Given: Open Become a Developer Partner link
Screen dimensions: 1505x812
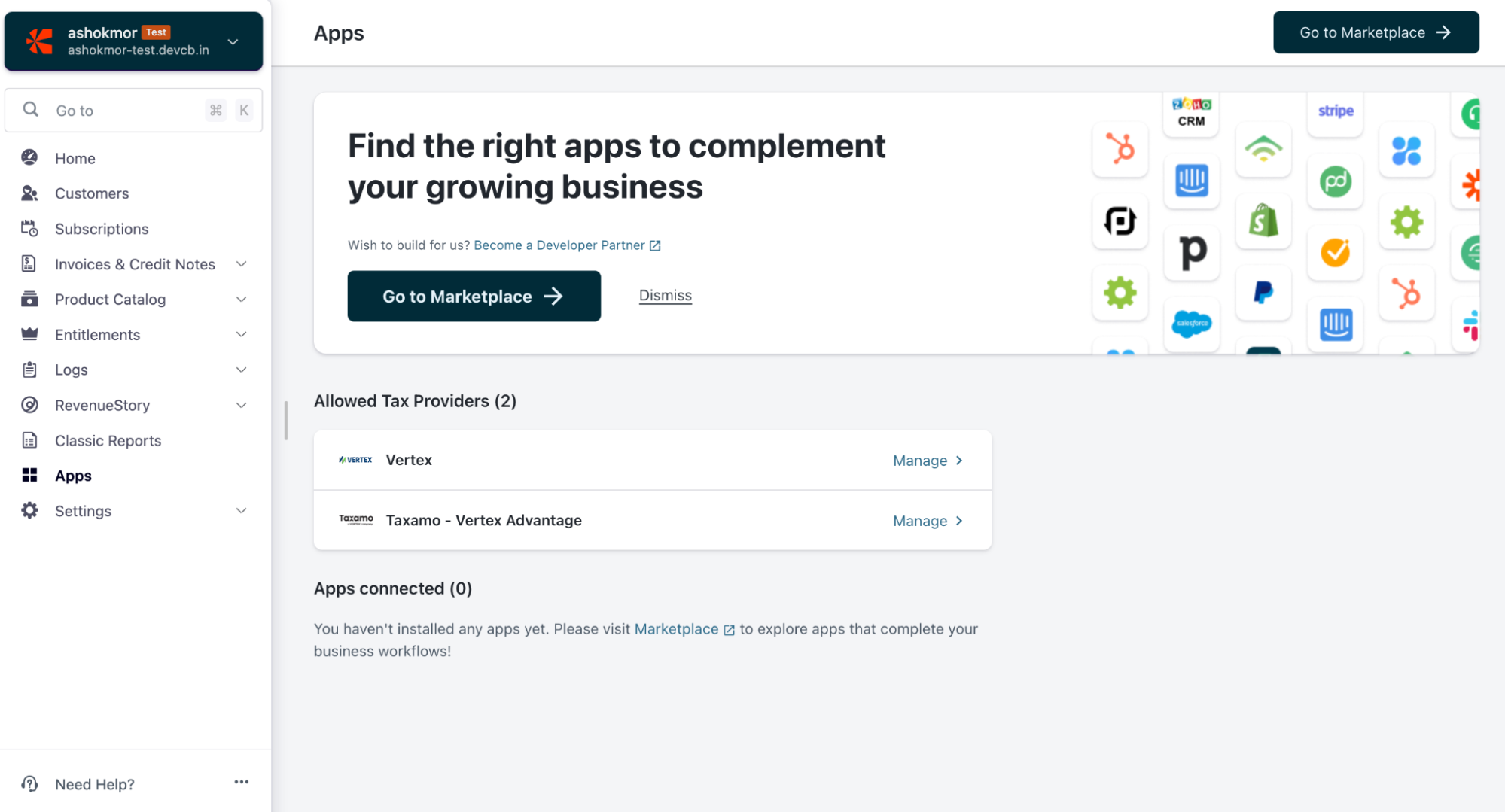Looking at the screenshot, I should click(567, 245).
